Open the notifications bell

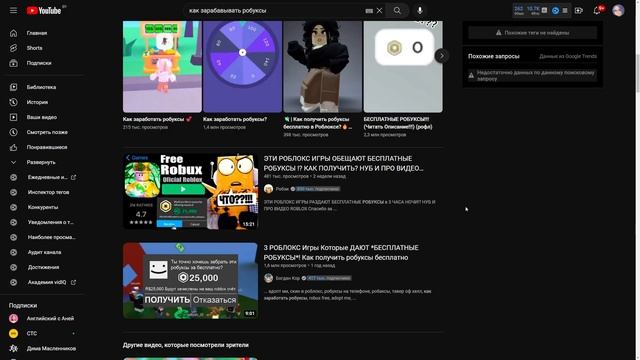pos(597,11)
